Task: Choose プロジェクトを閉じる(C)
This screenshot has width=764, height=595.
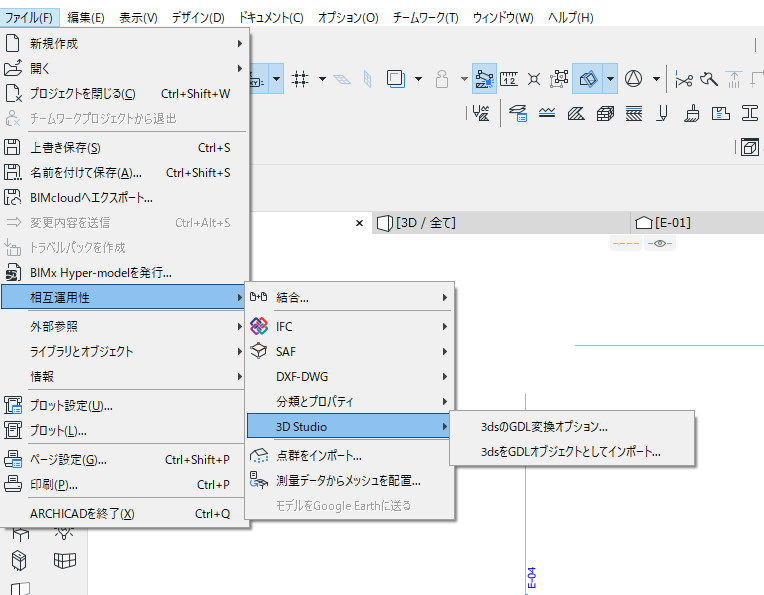Action: point(124,94)
